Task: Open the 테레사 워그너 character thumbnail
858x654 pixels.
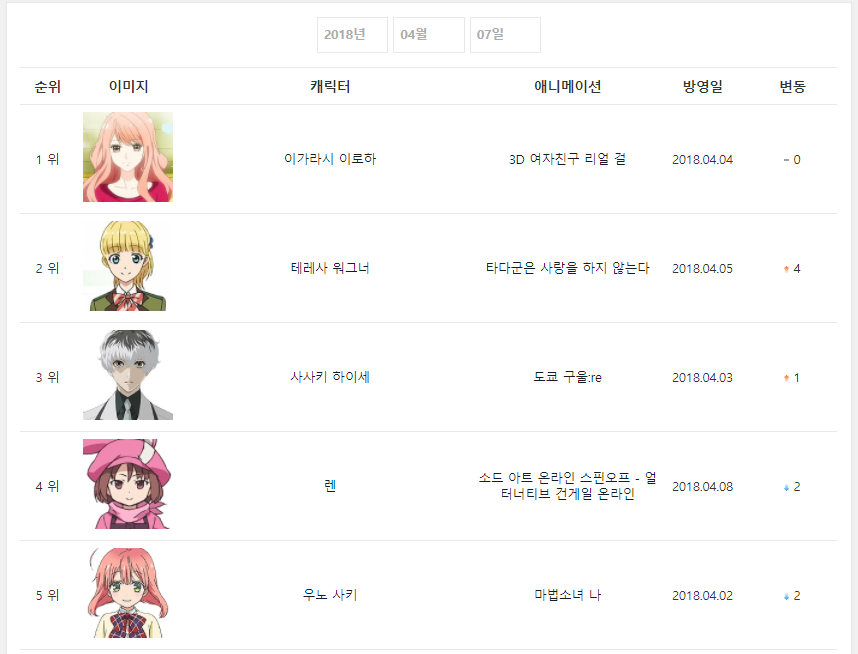Action: coord(128,266)
